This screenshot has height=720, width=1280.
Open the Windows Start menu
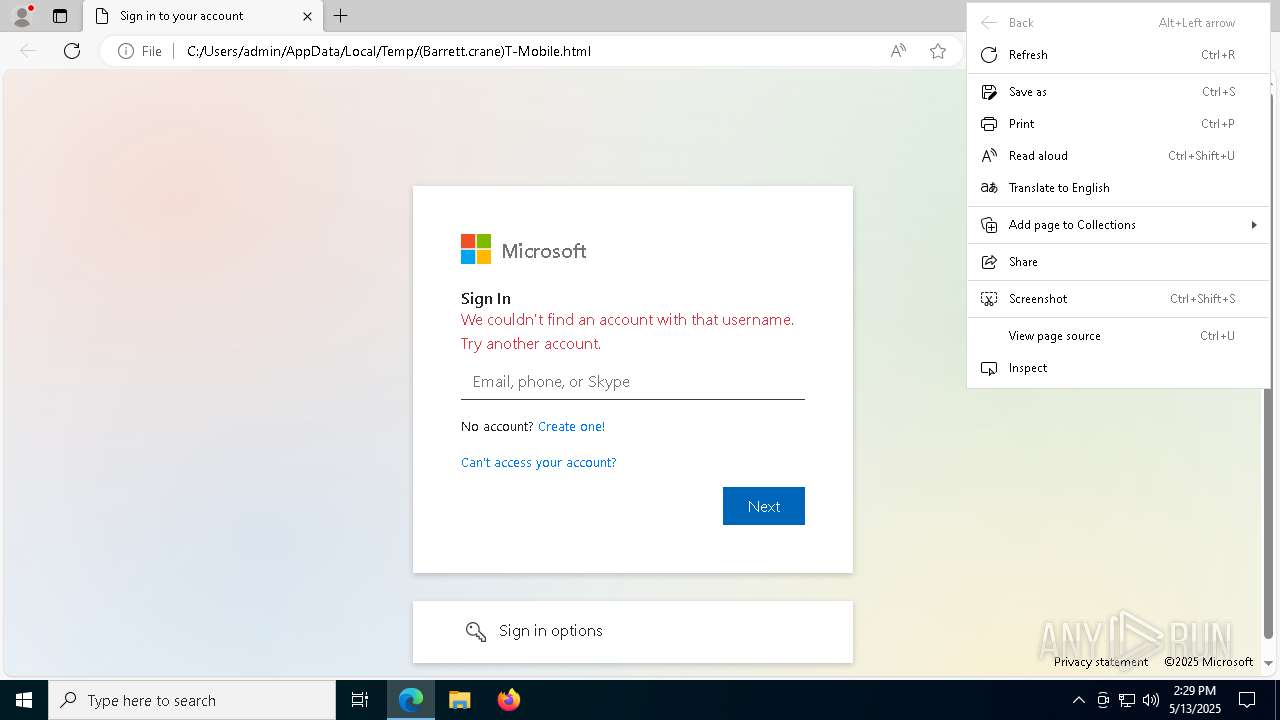[x=24, y=700]
